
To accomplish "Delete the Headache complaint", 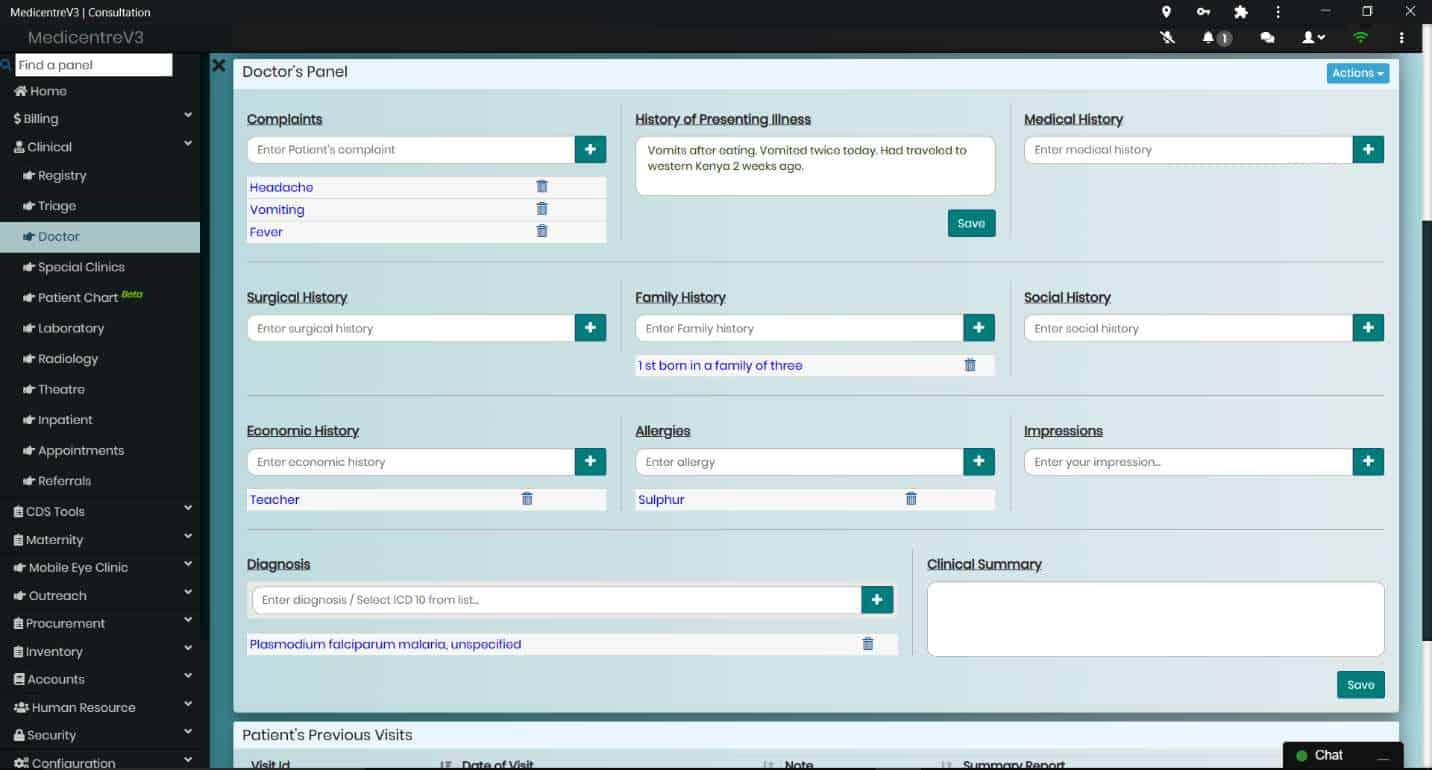I will [542, 186].
